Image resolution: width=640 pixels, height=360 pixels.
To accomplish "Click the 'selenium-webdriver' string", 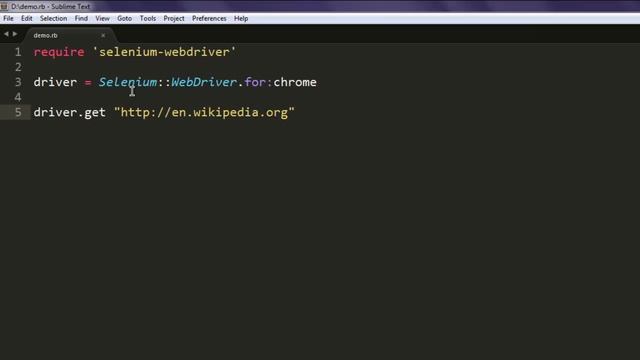I will [x=164, y=52].
